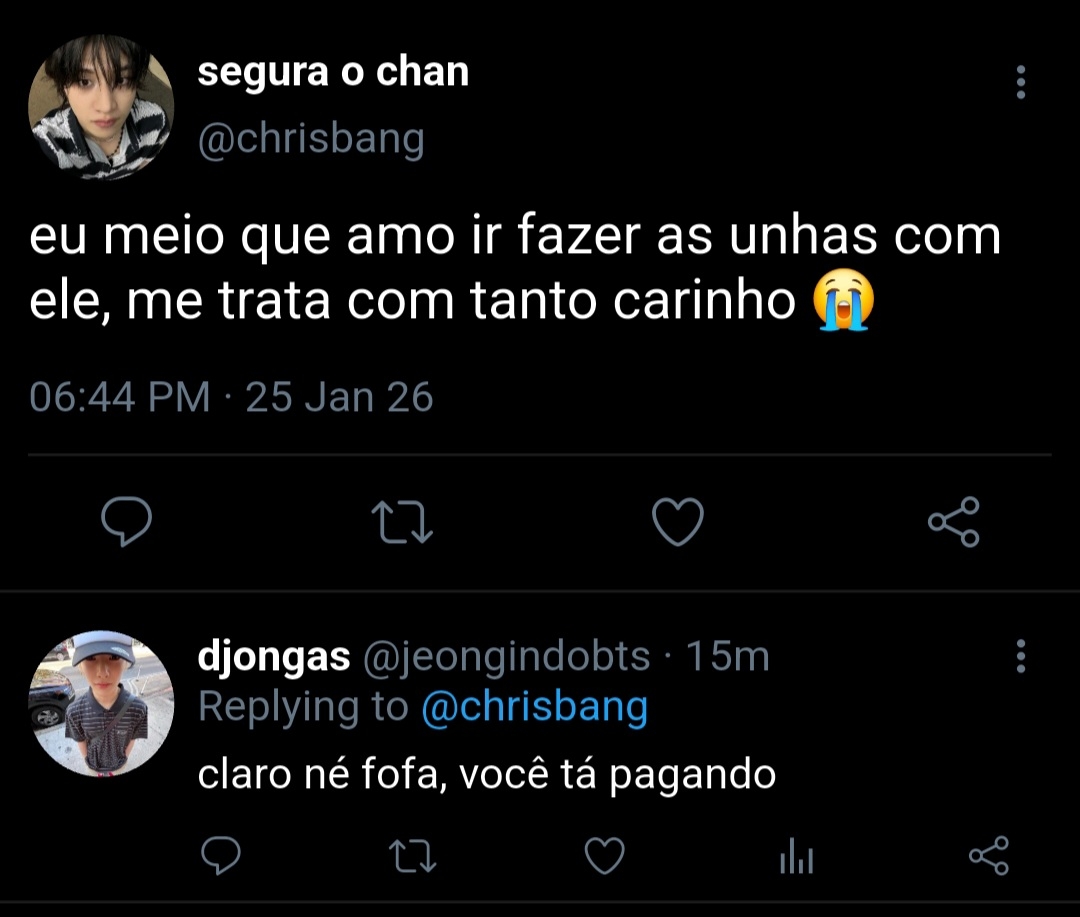
Task: Like the main tweet with the heart icon
Action: pos(678,521)
